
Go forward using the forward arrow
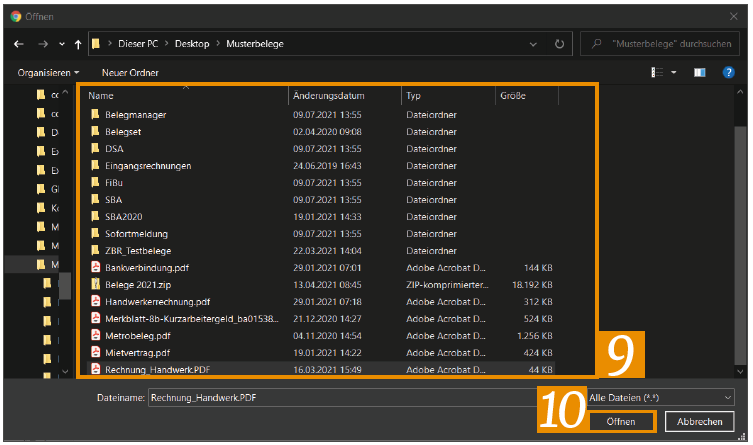[x=43, y=44]
